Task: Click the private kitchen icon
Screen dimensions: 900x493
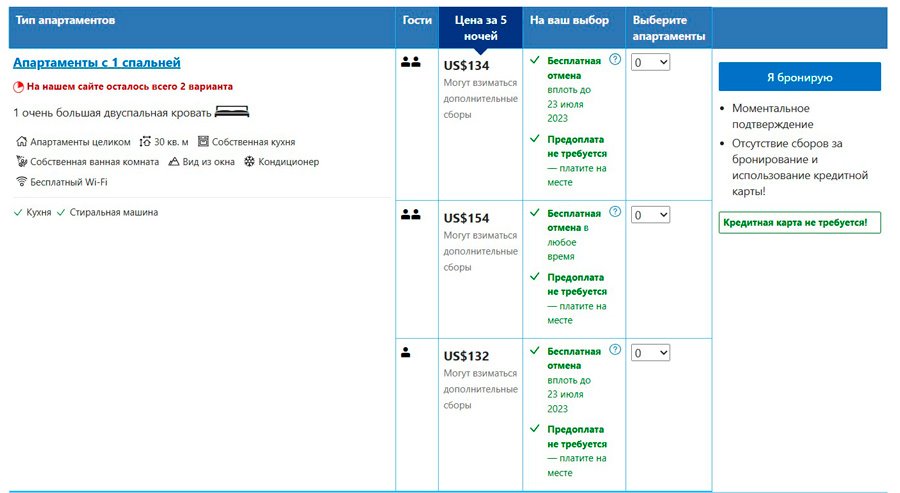Action: click(203, 142)
